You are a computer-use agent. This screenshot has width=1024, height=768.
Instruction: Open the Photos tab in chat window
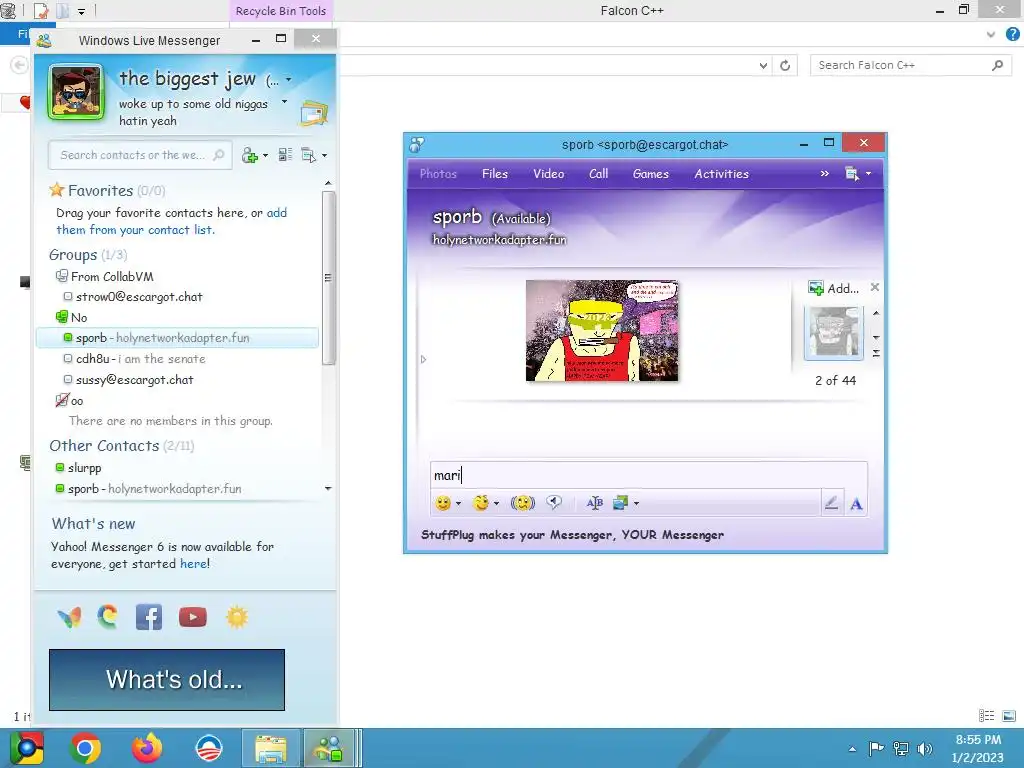438,174
